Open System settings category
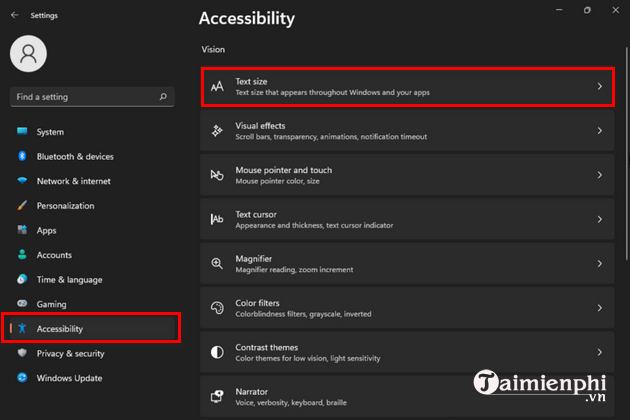This screenshot has width=630, height=420. coord(92,132)
